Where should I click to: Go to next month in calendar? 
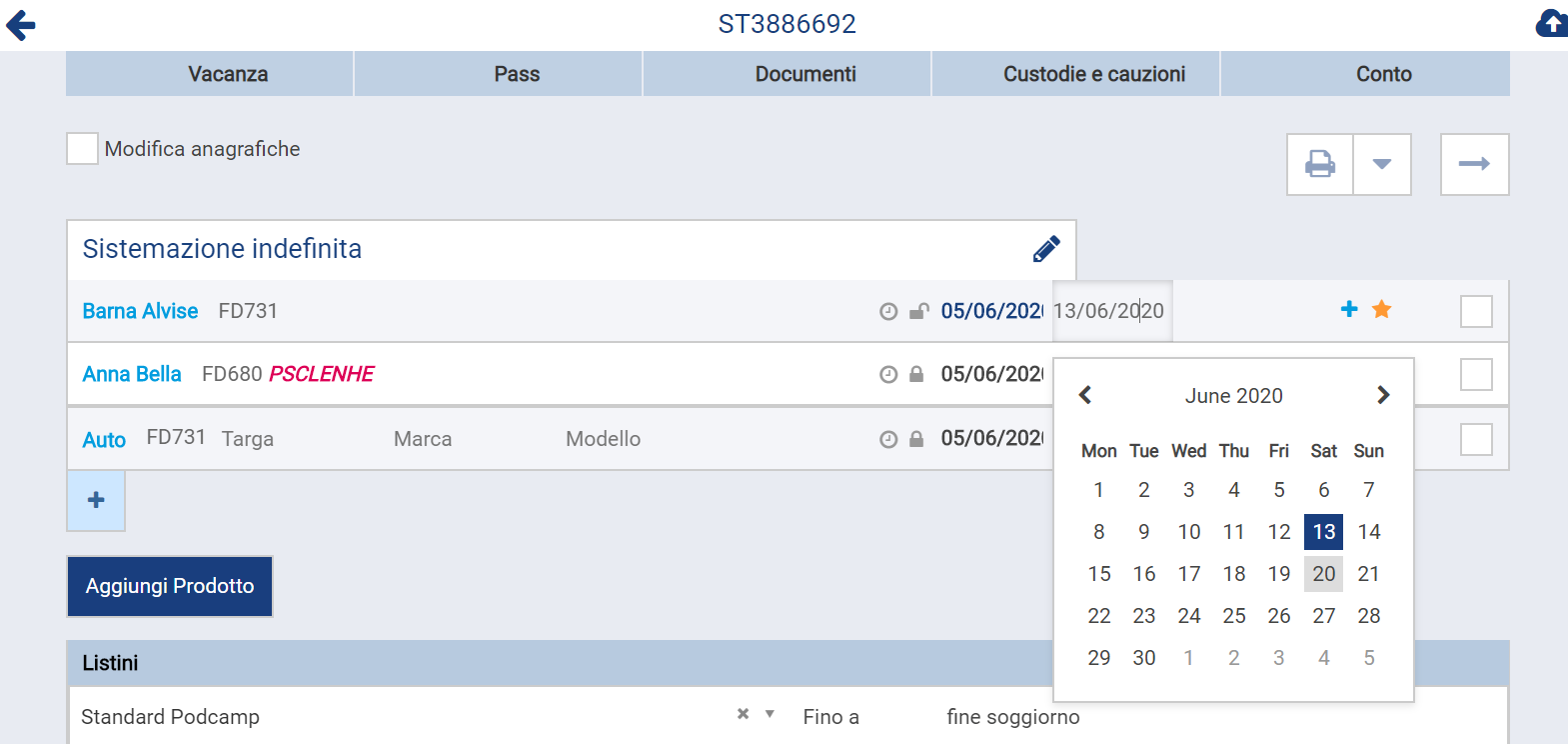click(1382, 395)
